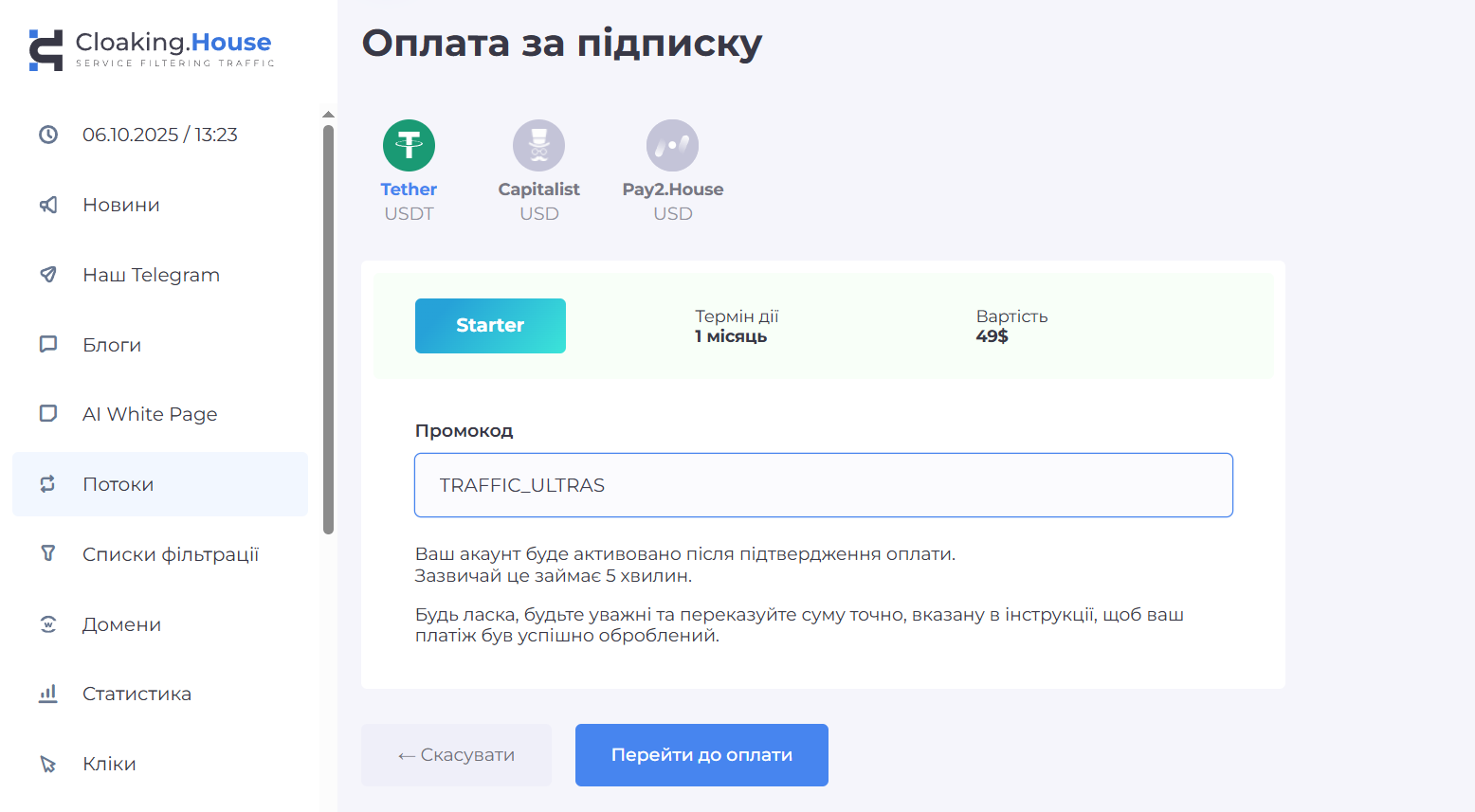Open the Блоги menu item

(x=112, y=345)
